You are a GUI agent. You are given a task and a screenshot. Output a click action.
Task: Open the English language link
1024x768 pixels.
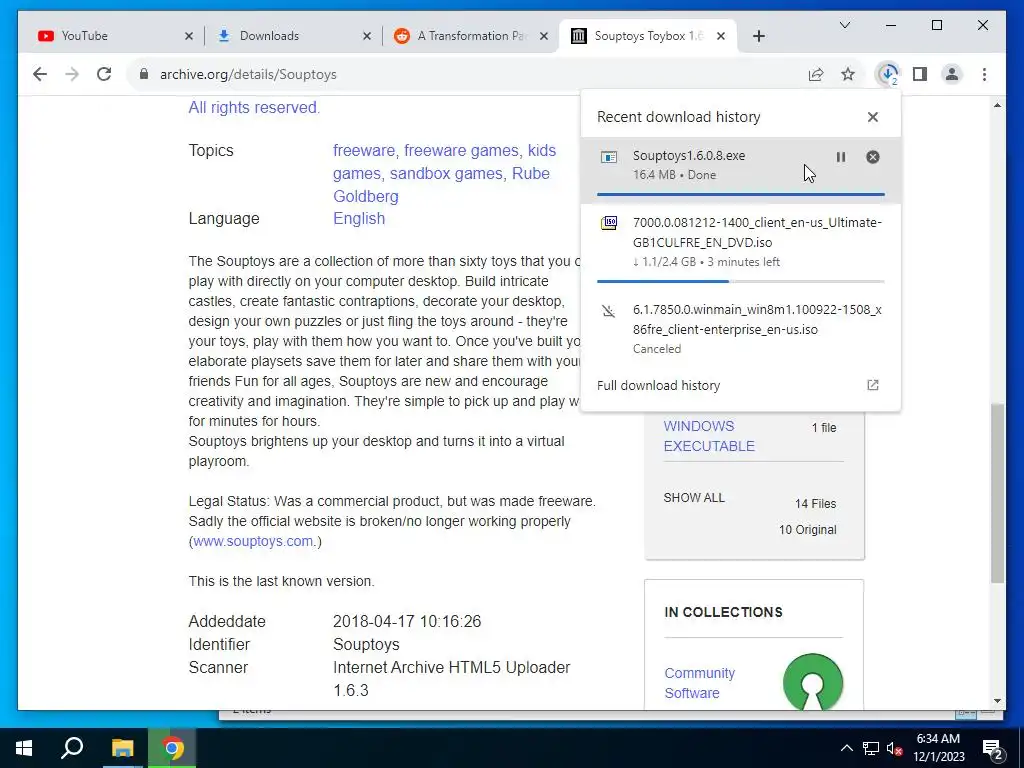coord(359,218)
